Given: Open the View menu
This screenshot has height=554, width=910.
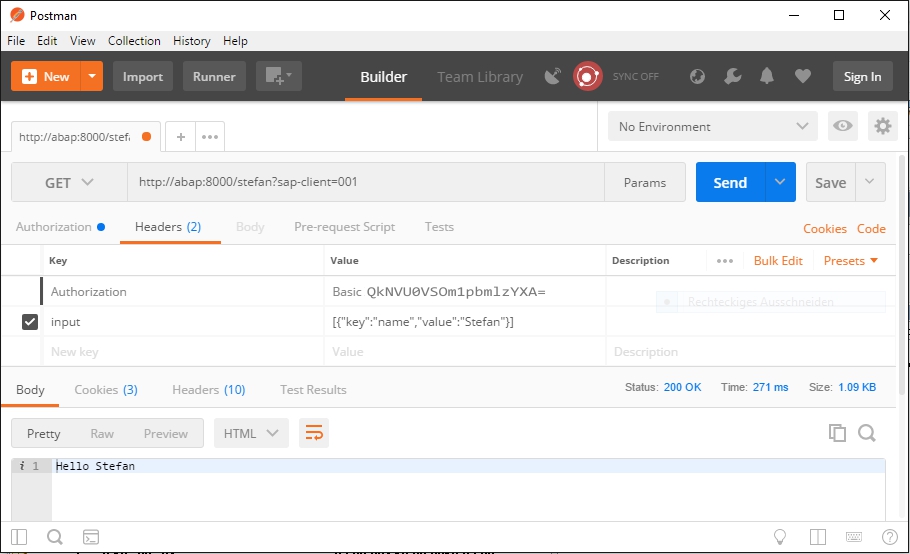Looking at the screenshot, I should coord(82,41).
